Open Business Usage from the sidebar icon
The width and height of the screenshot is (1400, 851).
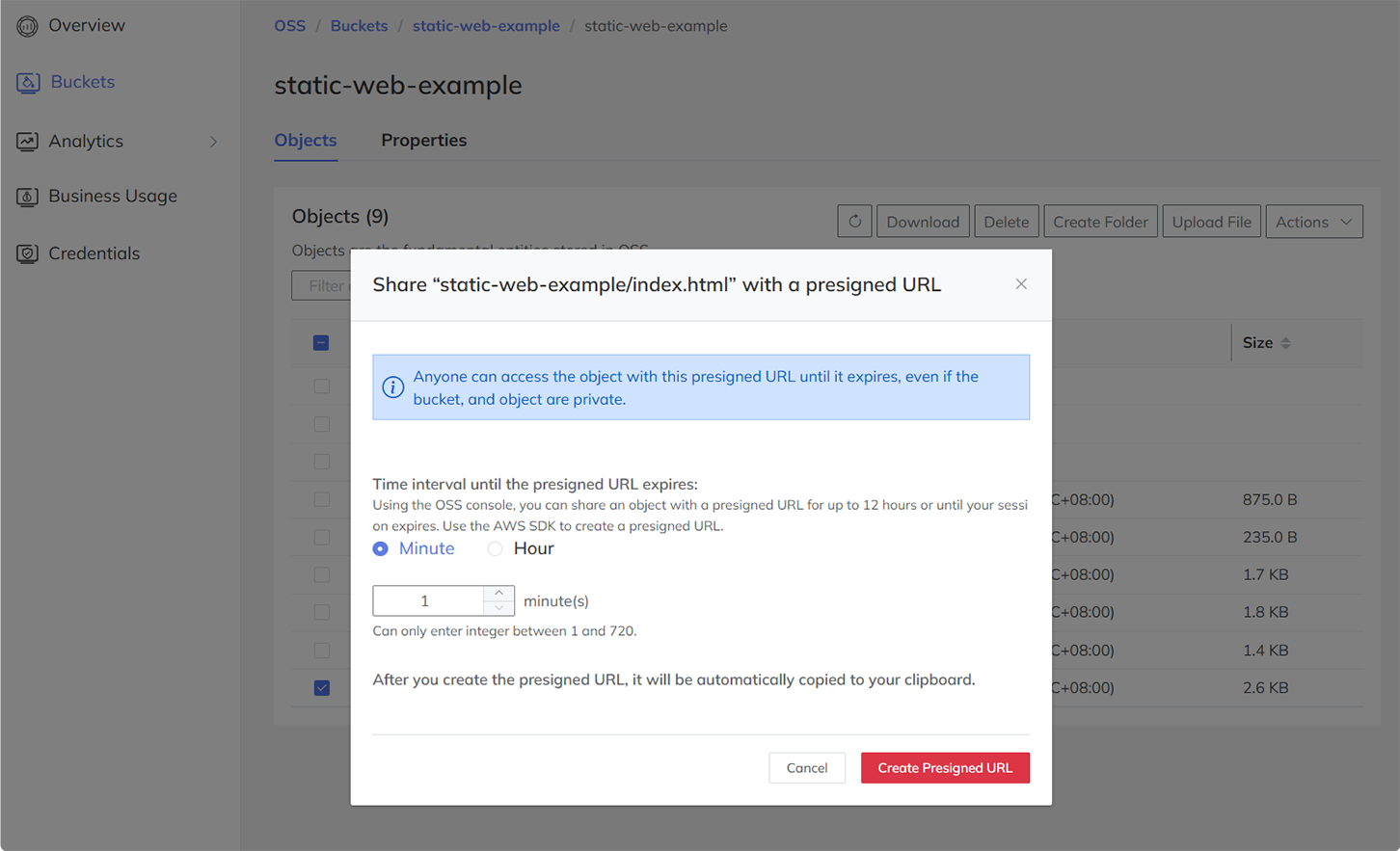coord(27,196)
